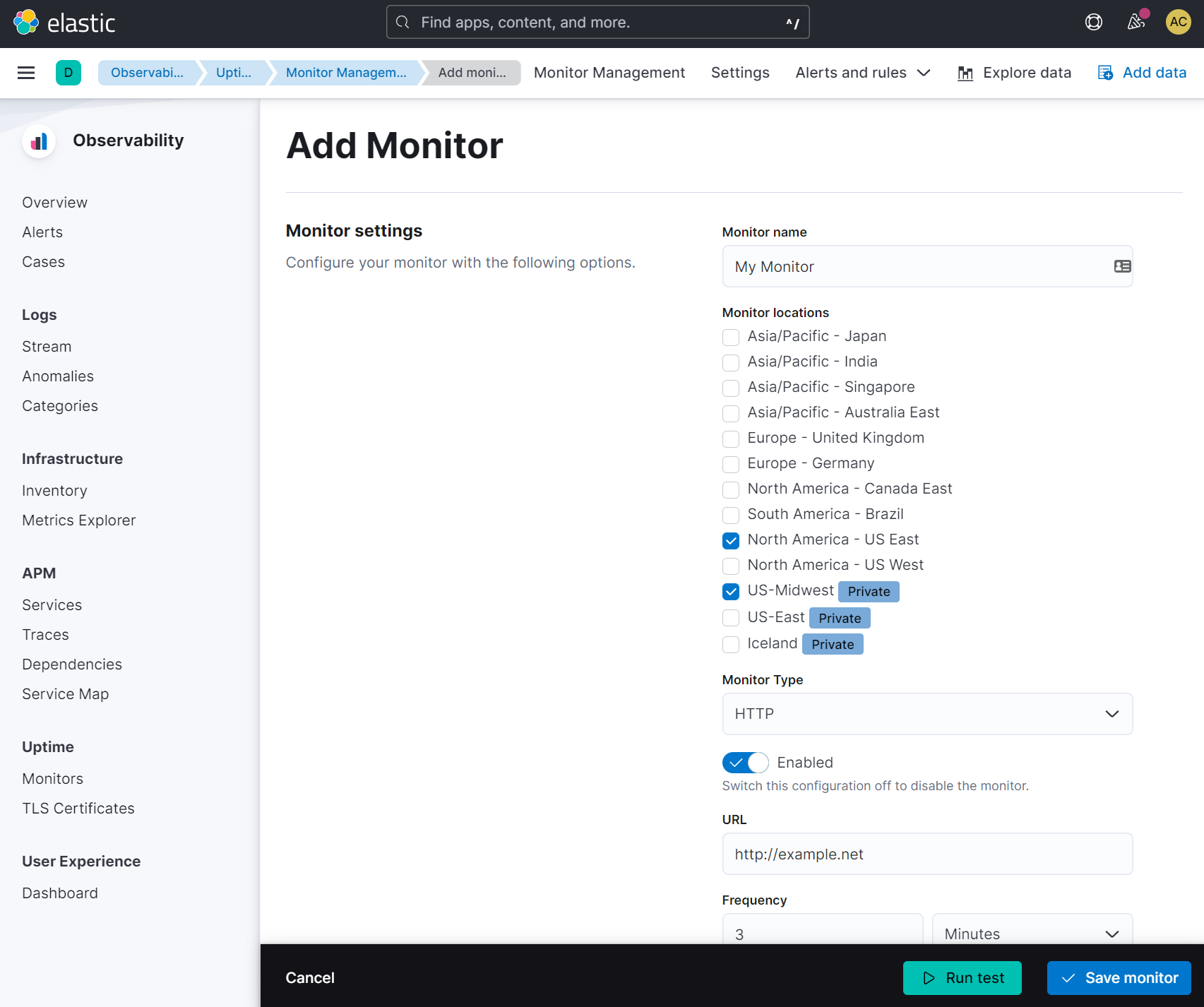The height and width of the screenshot is (1007, 1204).
Task: Click the Elastic logo in header
Action: (x=64, y=23)
